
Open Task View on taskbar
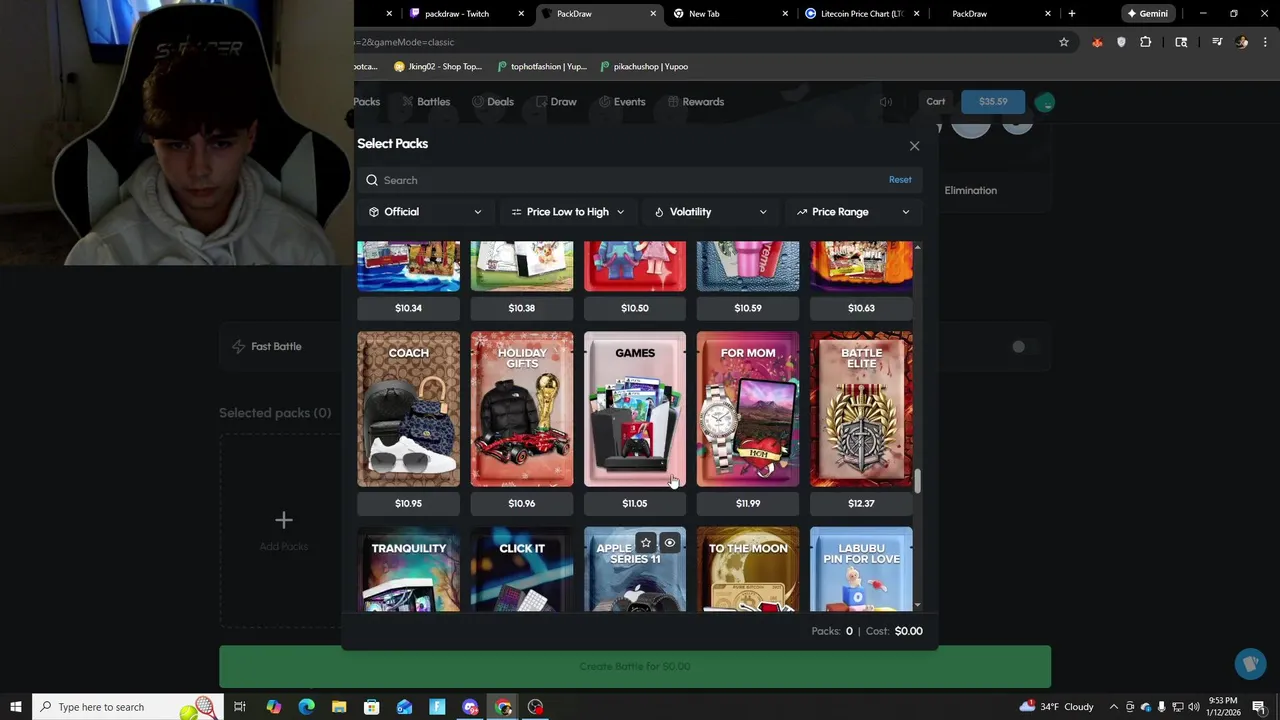pos(240,707)
